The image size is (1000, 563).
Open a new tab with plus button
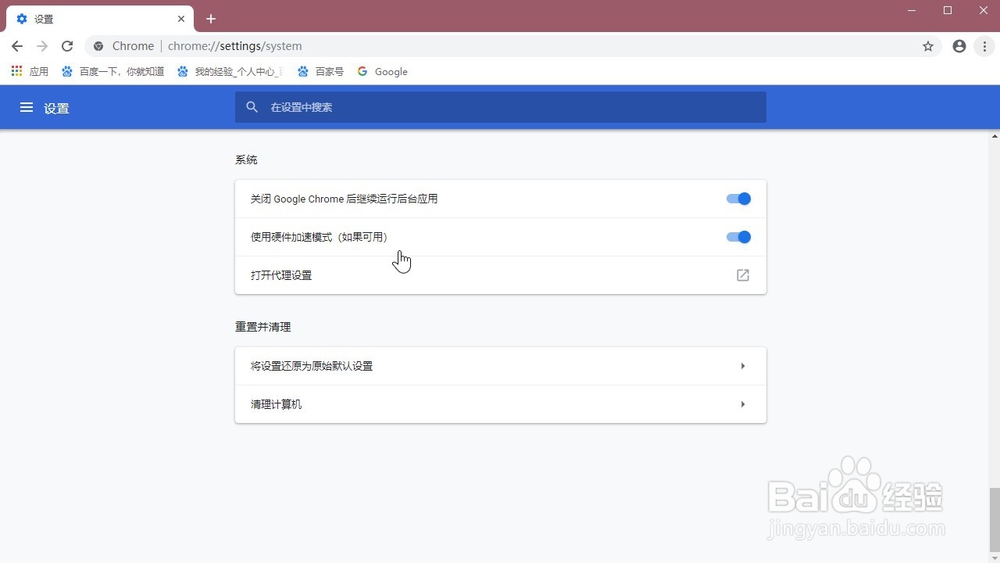(211, 19)
